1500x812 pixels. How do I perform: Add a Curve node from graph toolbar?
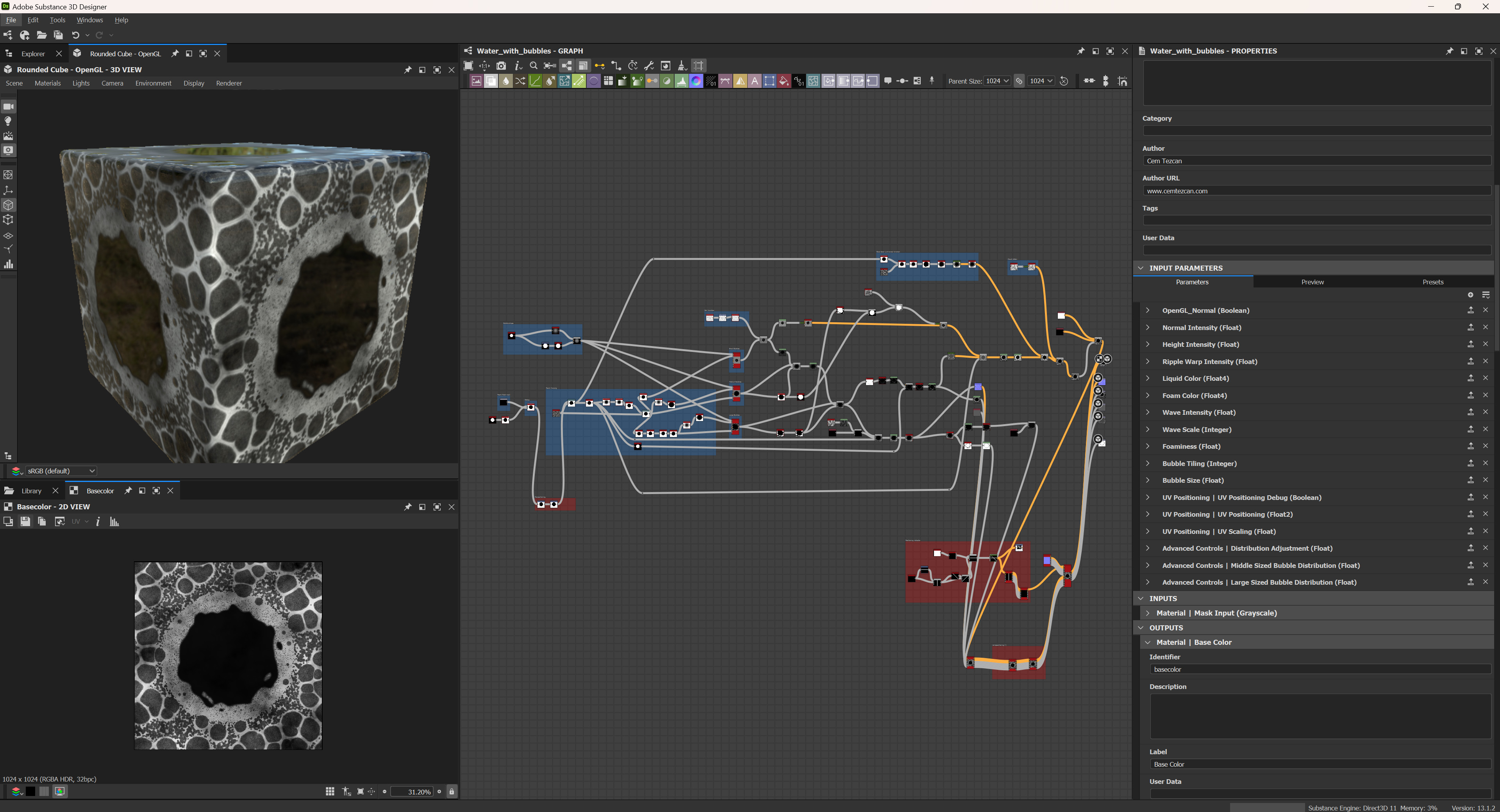tap(535, 81)
